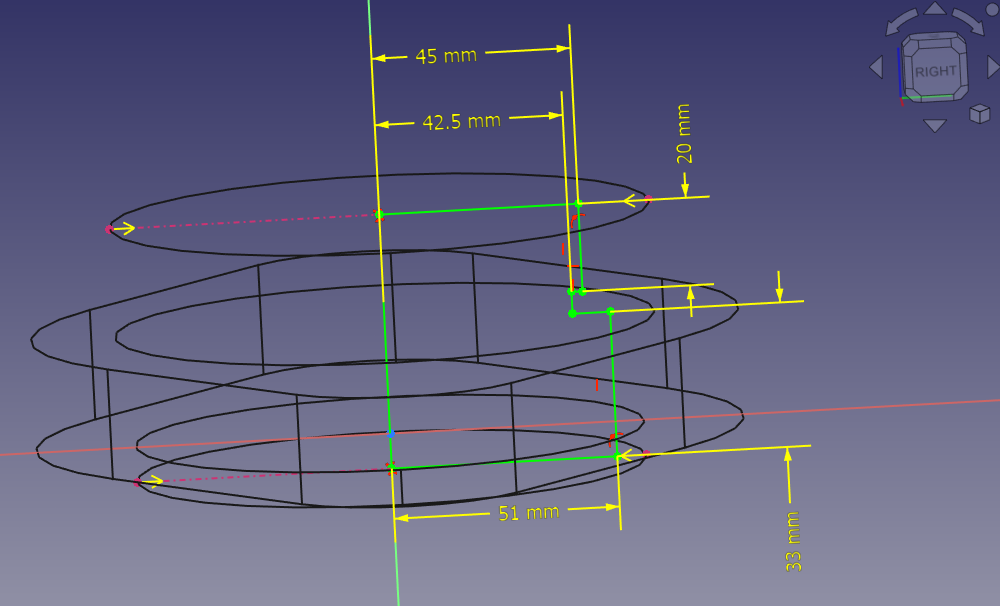Select the blue origin point of the sketch
The width and height of the screenshot is (1000, 606).
391,434
